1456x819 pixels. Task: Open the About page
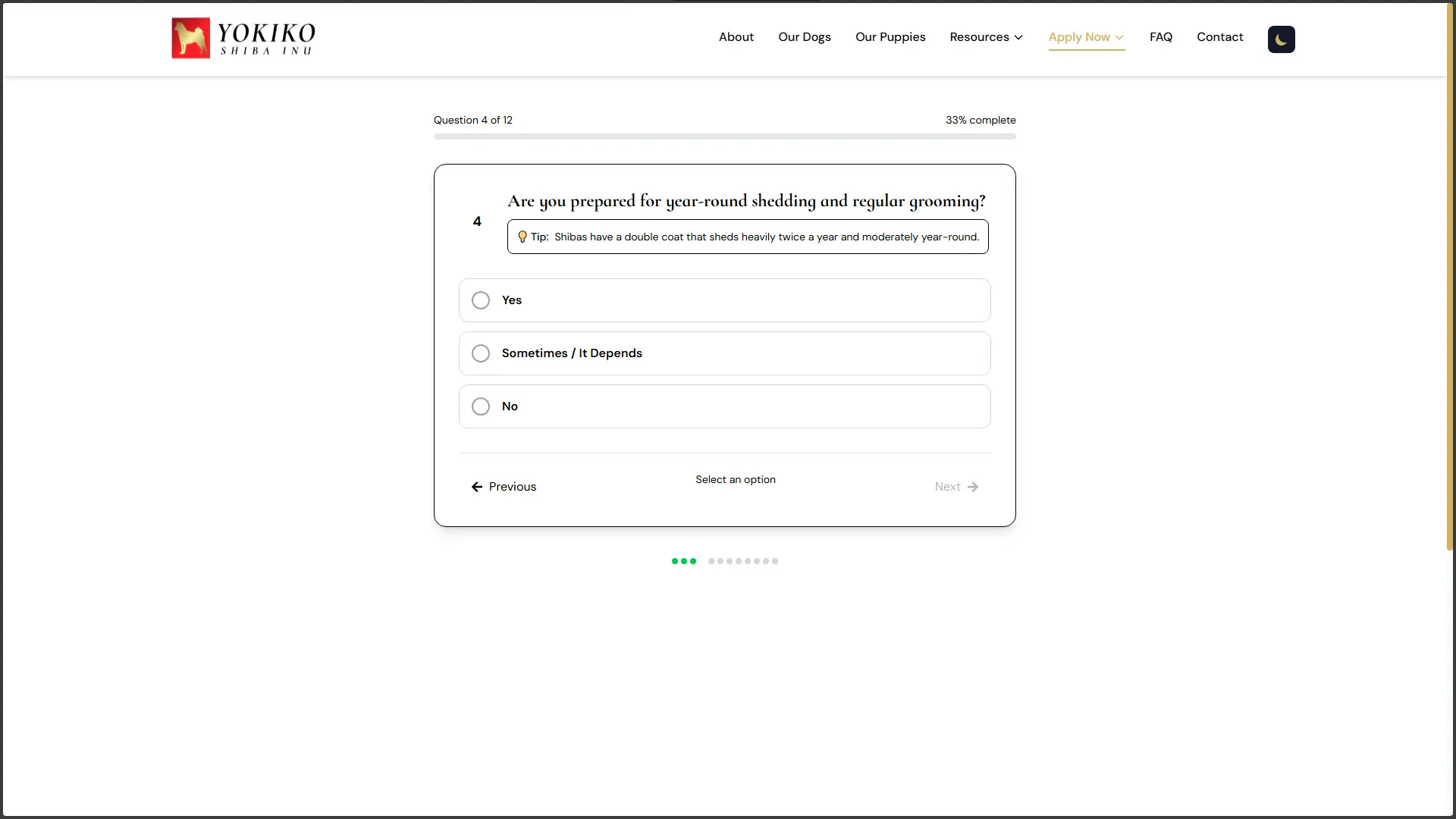[736, 37]
